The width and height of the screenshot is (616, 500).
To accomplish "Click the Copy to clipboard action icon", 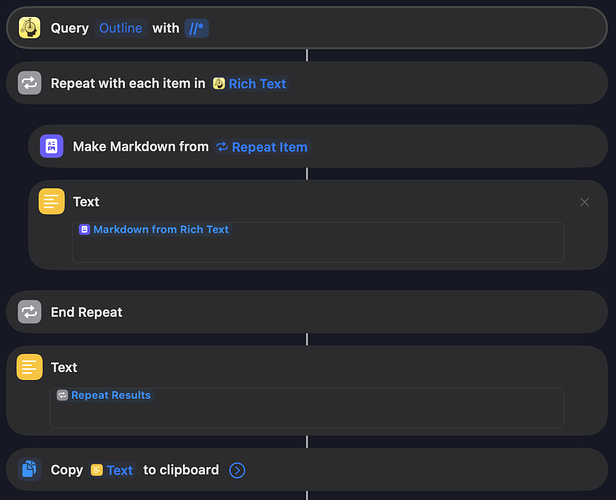I will pyautogui.click(x=29, y=470).
